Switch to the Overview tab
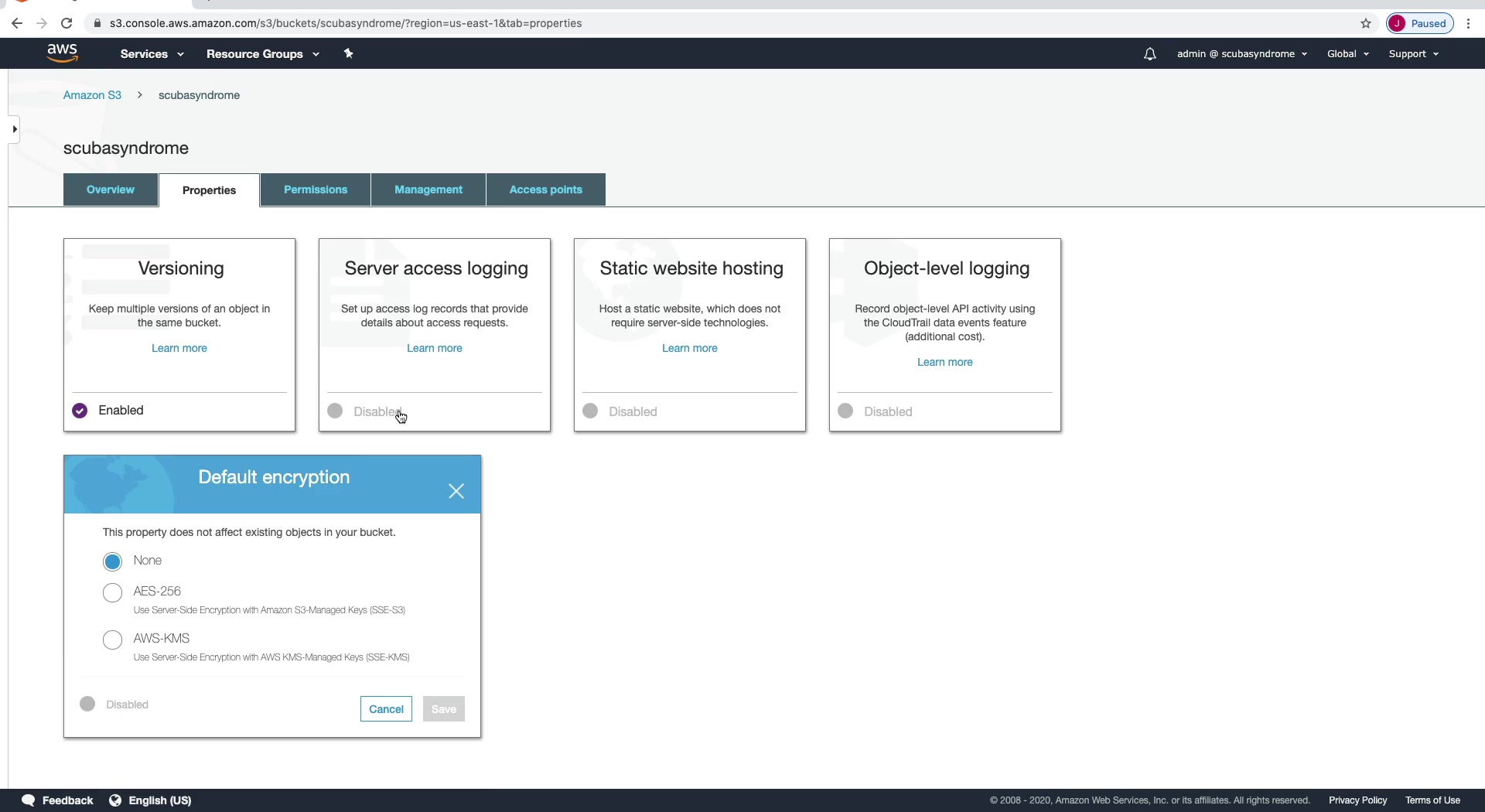Screen dimensions: 1485x812 click(111, 189)
